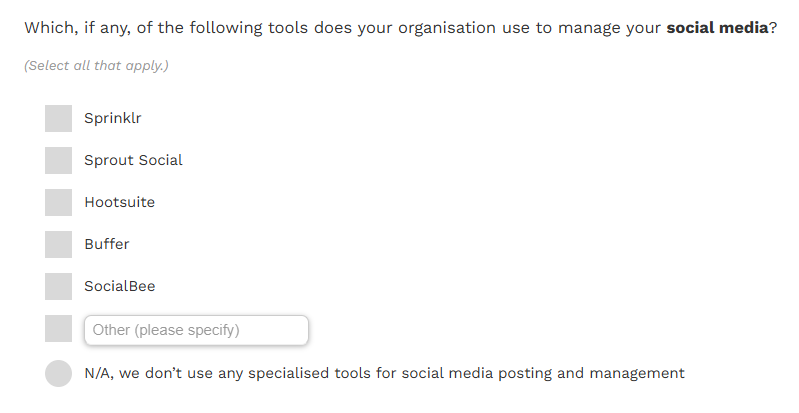799x413 pixels.
Task: Click the word 'organisation' in the question
Action: tap(446, 28)
